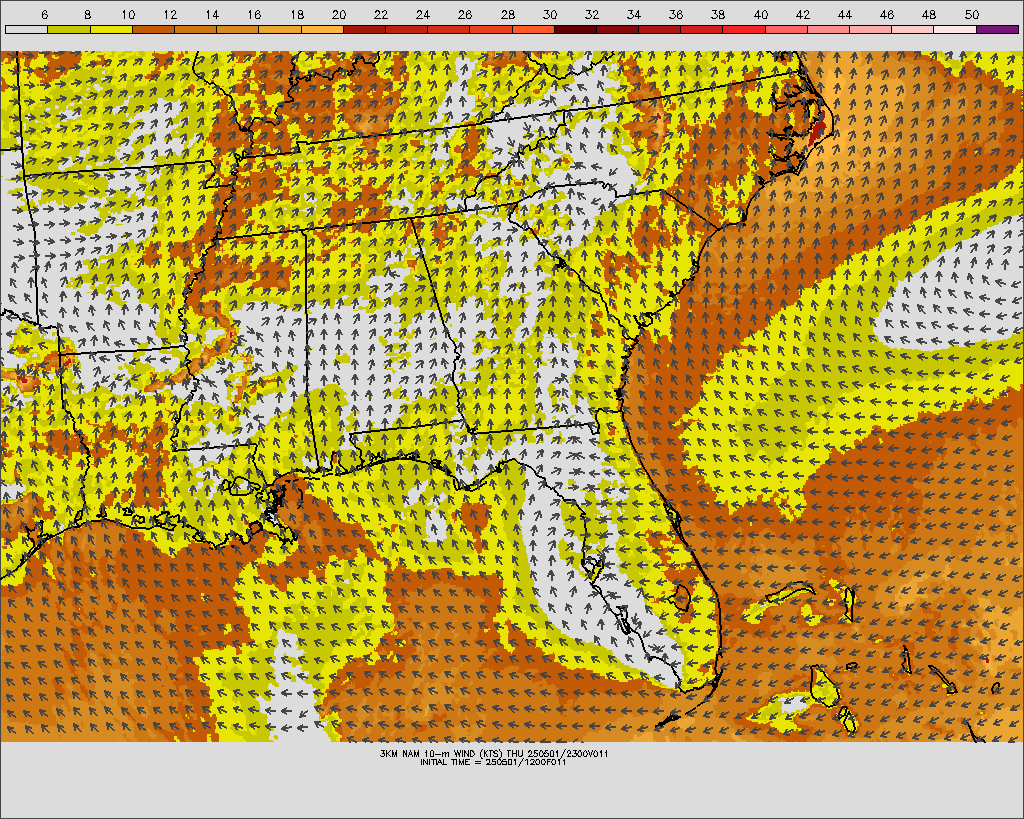Screen dimensions: 1024x819
Task: Click the legend label "38"
Action: point(718,14)
